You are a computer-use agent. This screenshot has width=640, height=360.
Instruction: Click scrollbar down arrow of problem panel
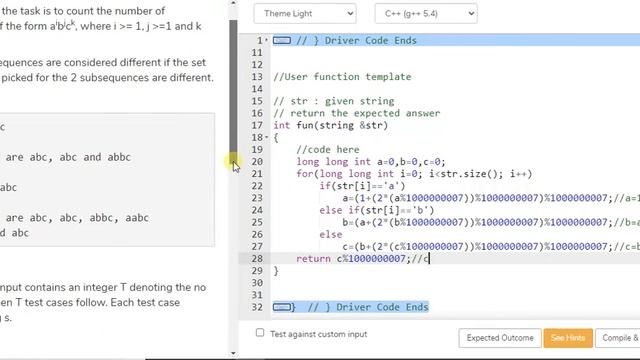pyautogui.click(x=233, y=353)
